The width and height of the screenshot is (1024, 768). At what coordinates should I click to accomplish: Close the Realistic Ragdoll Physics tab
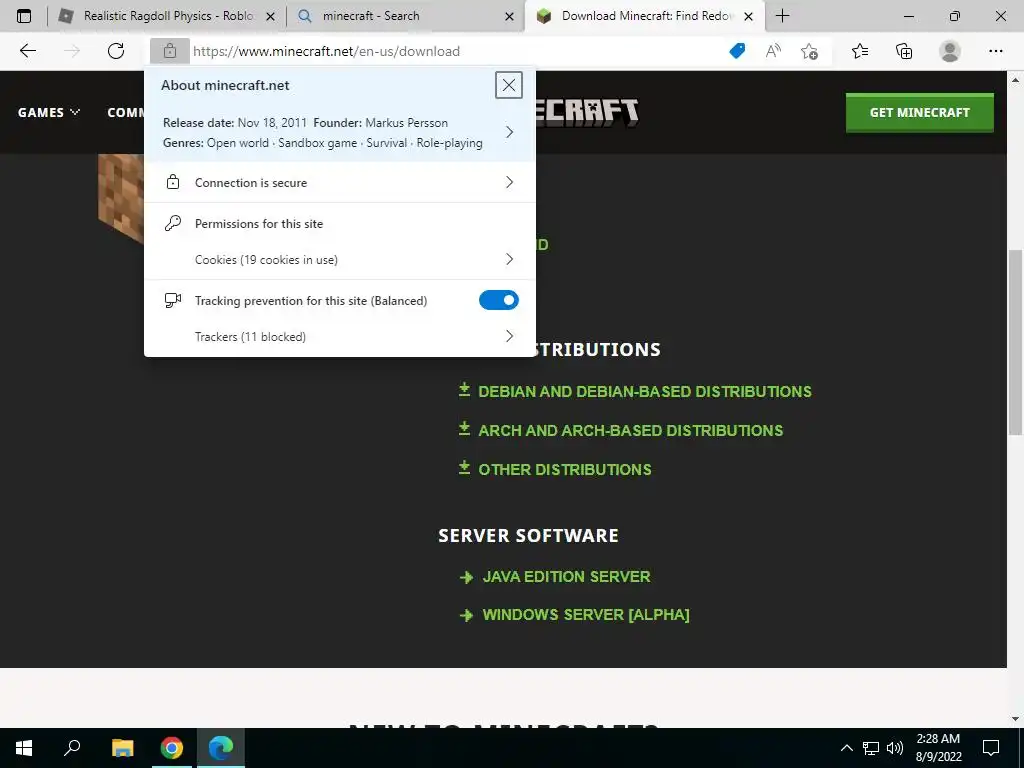[270, 16]
